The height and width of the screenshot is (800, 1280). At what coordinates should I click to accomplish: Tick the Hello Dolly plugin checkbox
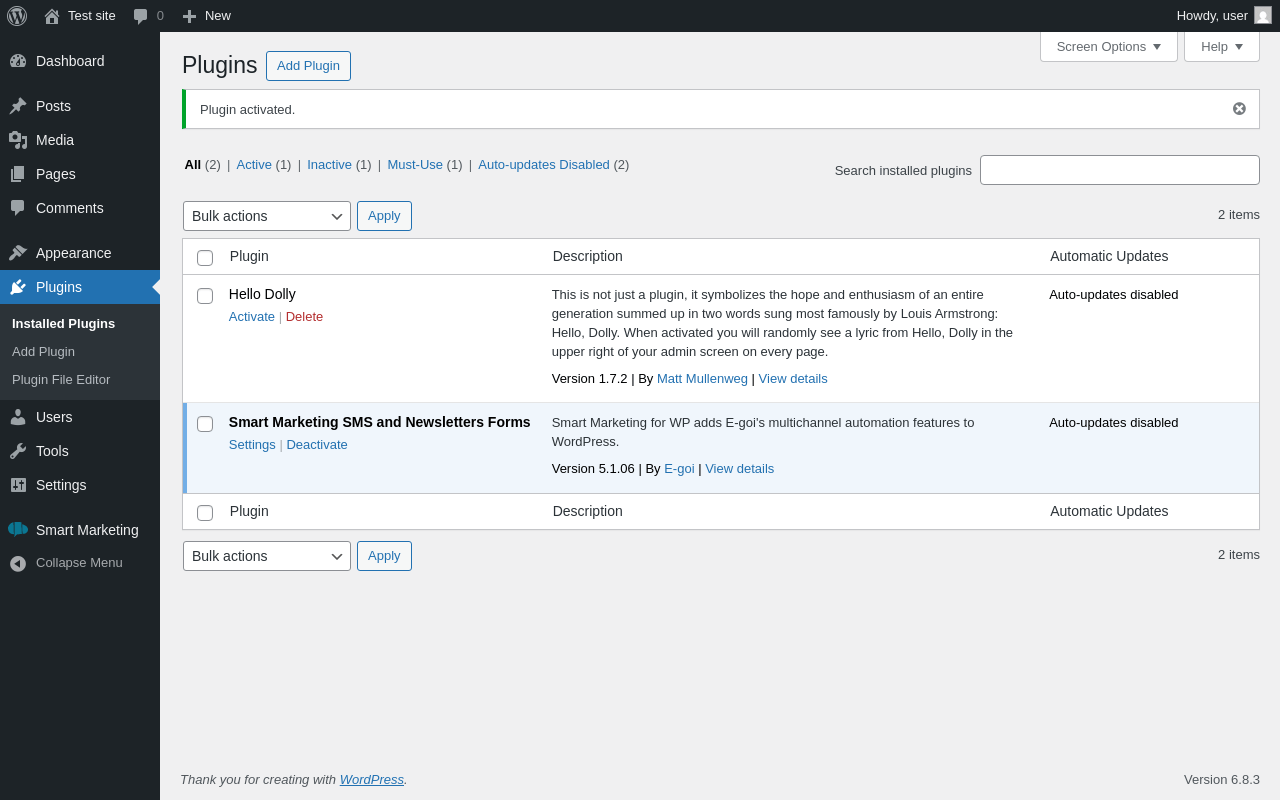205,296
